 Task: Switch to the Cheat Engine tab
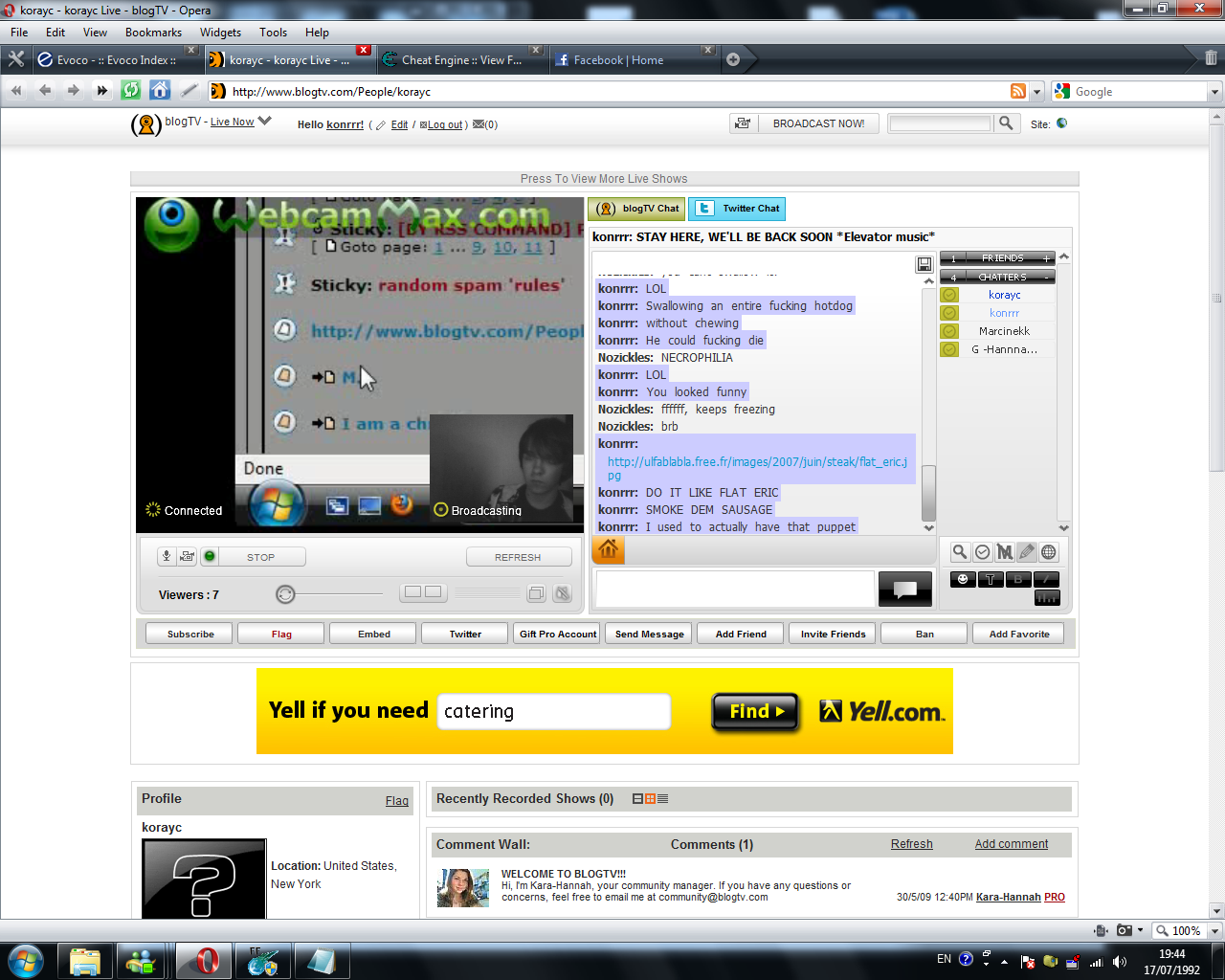(462, 59)
